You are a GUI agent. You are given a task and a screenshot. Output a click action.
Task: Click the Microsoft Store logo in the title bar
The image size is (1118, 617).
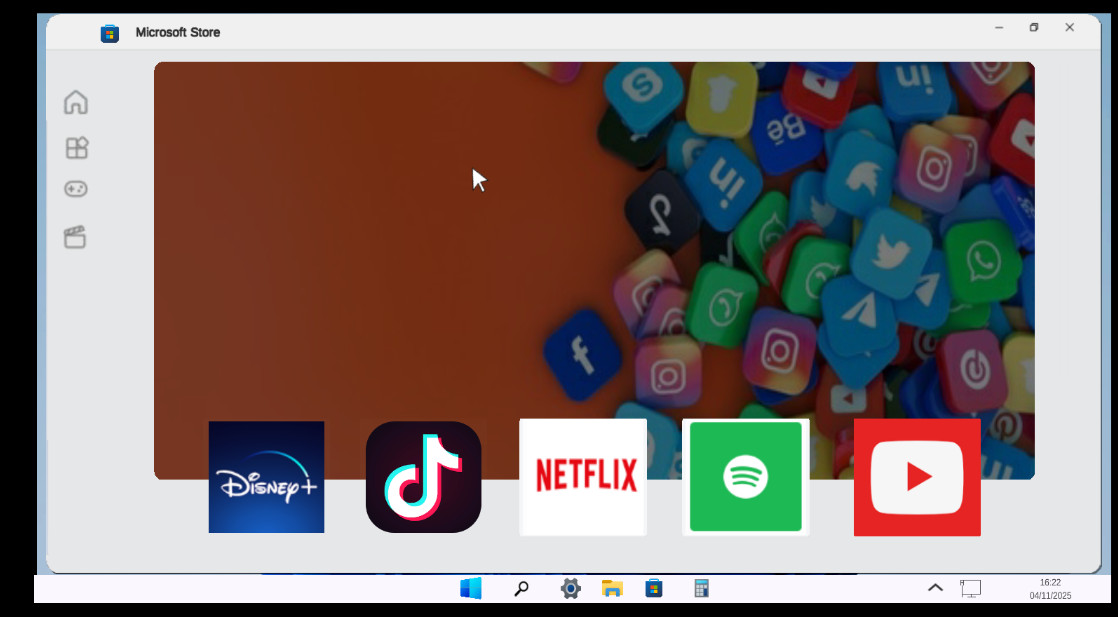[108, 32]
